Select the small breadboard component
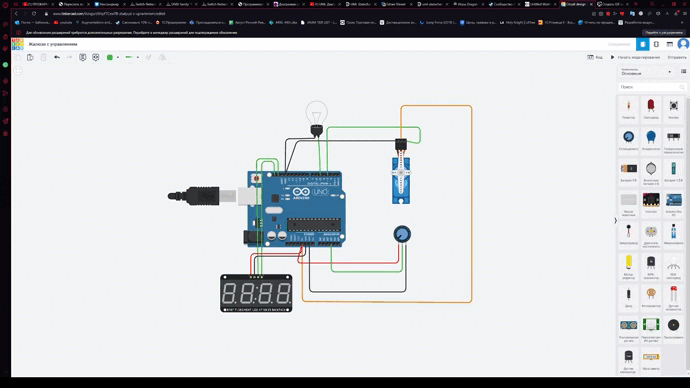Image resolution: width=690 pixels, height=388 pixels. point(628,203)
